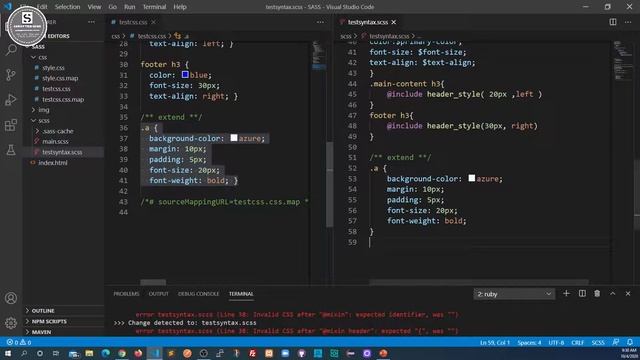Screen dimensions: 640x360
Task: Open Firefox from the taskbar
Action: [x=138, y=353]
